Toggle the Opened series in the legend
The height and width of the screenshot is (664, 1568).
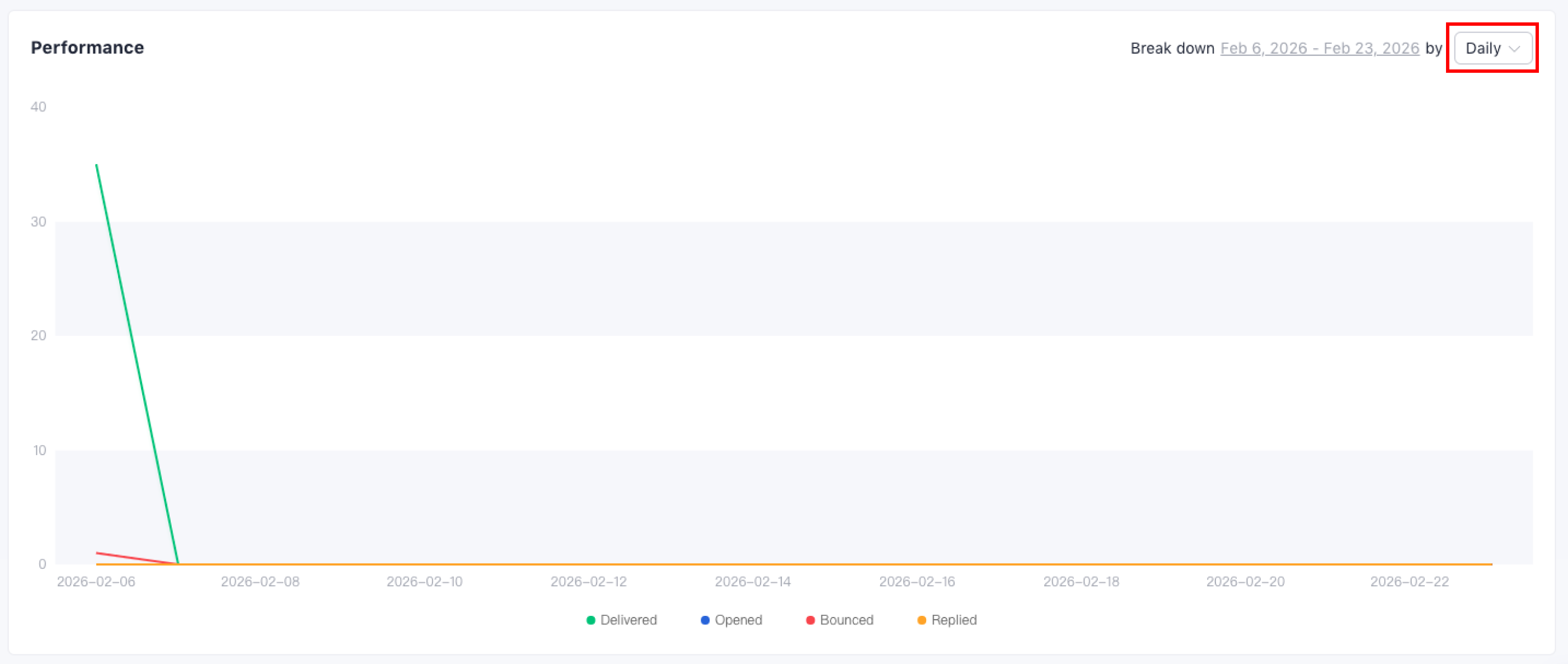(738, 620)
